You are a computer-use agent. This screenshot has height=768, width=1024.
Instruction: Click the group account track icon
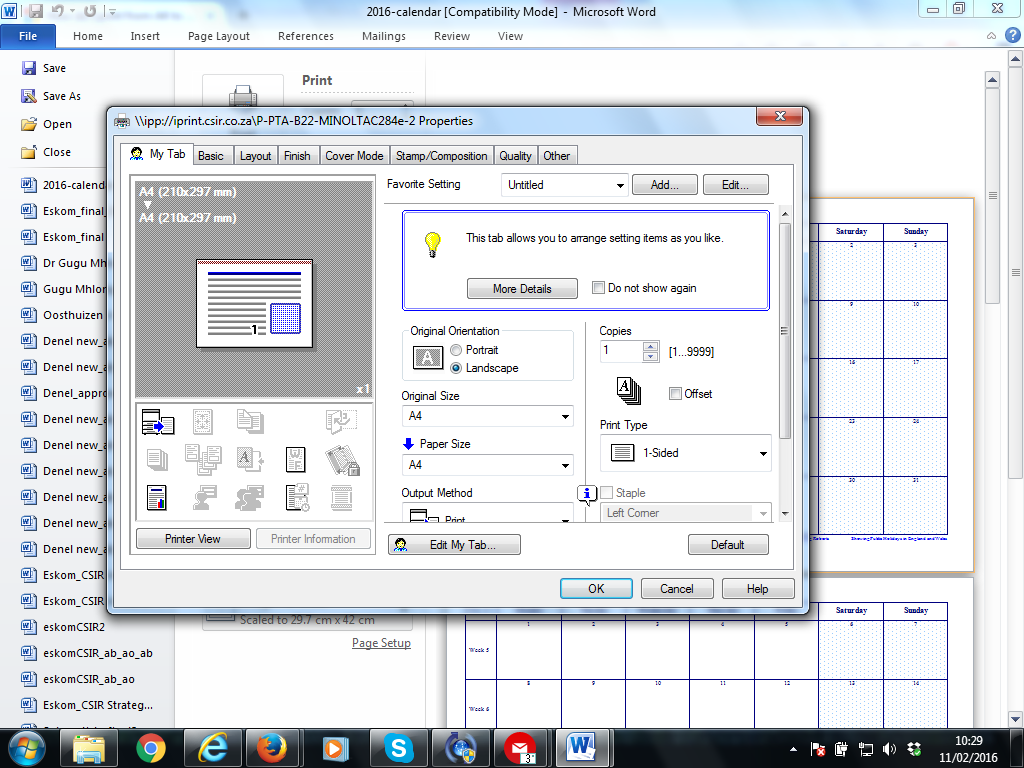pyautogui.click(x=249, y=498)
